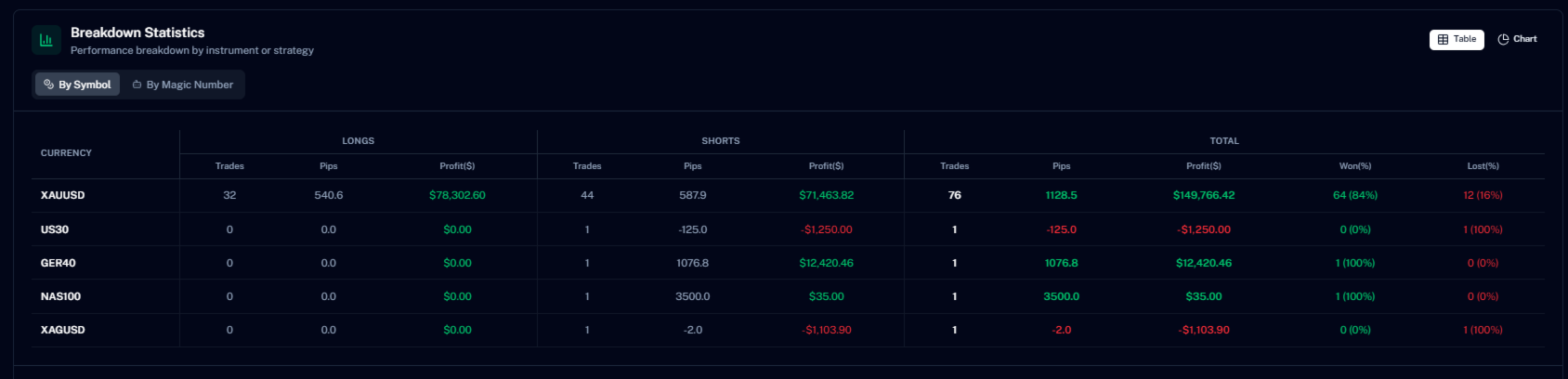
Task: Select the US30 currency row
Action: tap(788, 229)
